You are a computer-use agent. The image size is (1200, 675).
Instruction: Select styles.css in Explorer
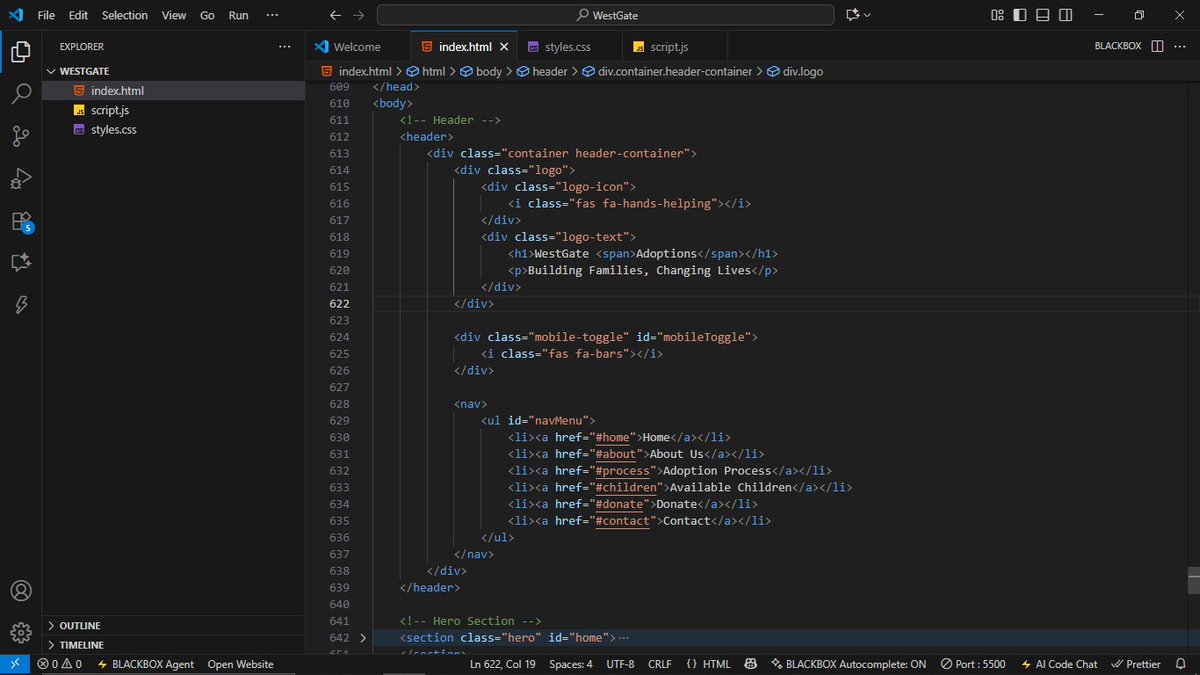(x=113, y=130)
